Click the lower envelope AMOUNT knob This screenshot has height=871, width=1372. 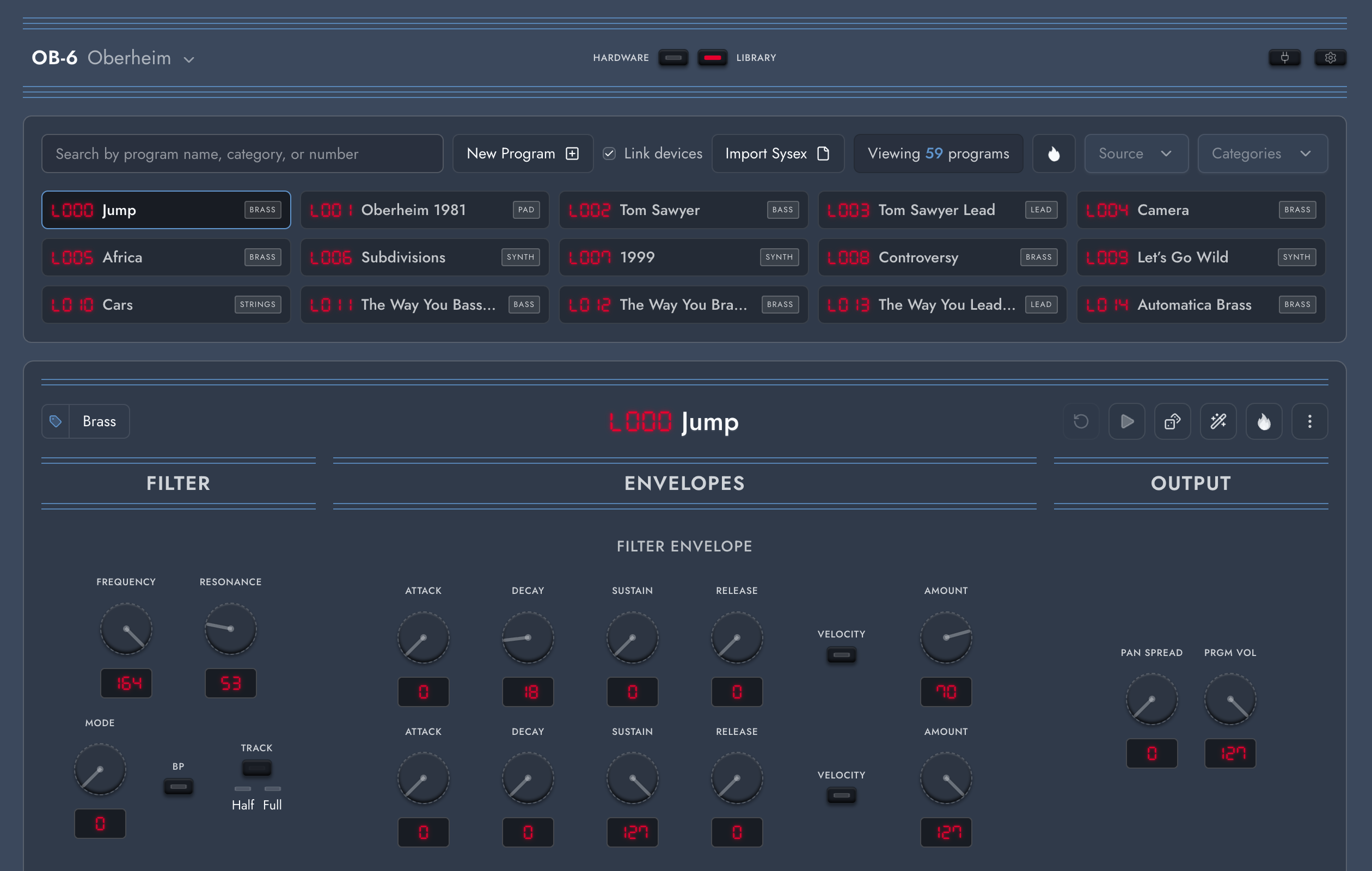[x=946, y=778]
